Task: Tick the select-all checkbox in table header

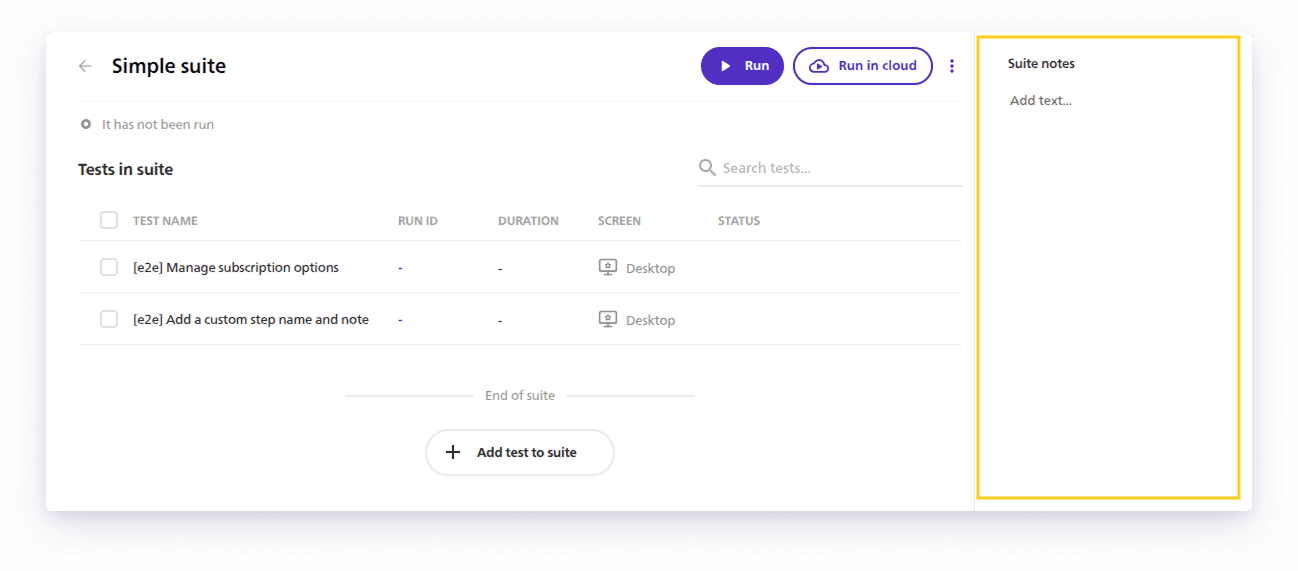Action: 109,220
